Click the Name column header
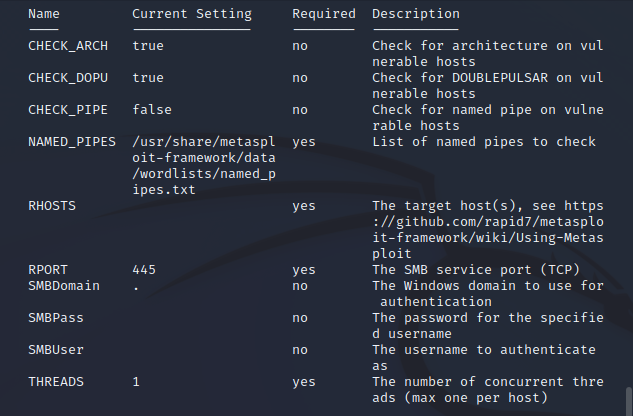 coord(44,14)
